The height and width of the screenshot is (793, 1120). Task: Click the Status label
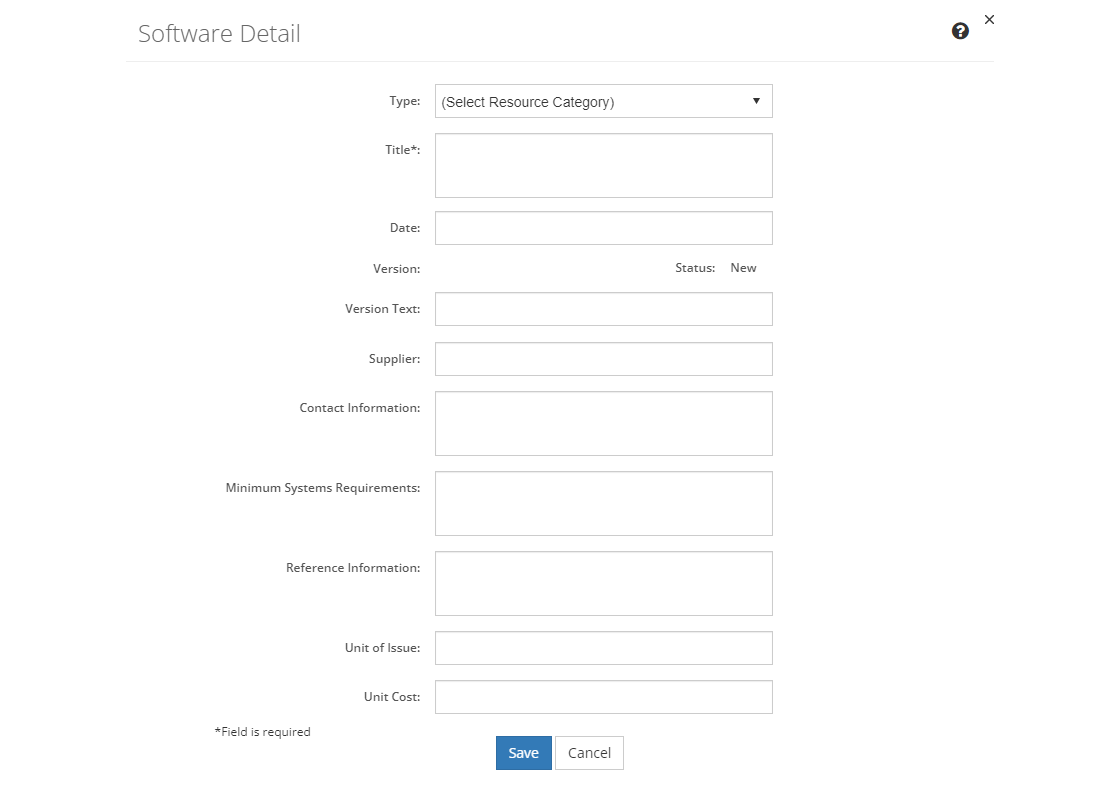tap(695, 268)
